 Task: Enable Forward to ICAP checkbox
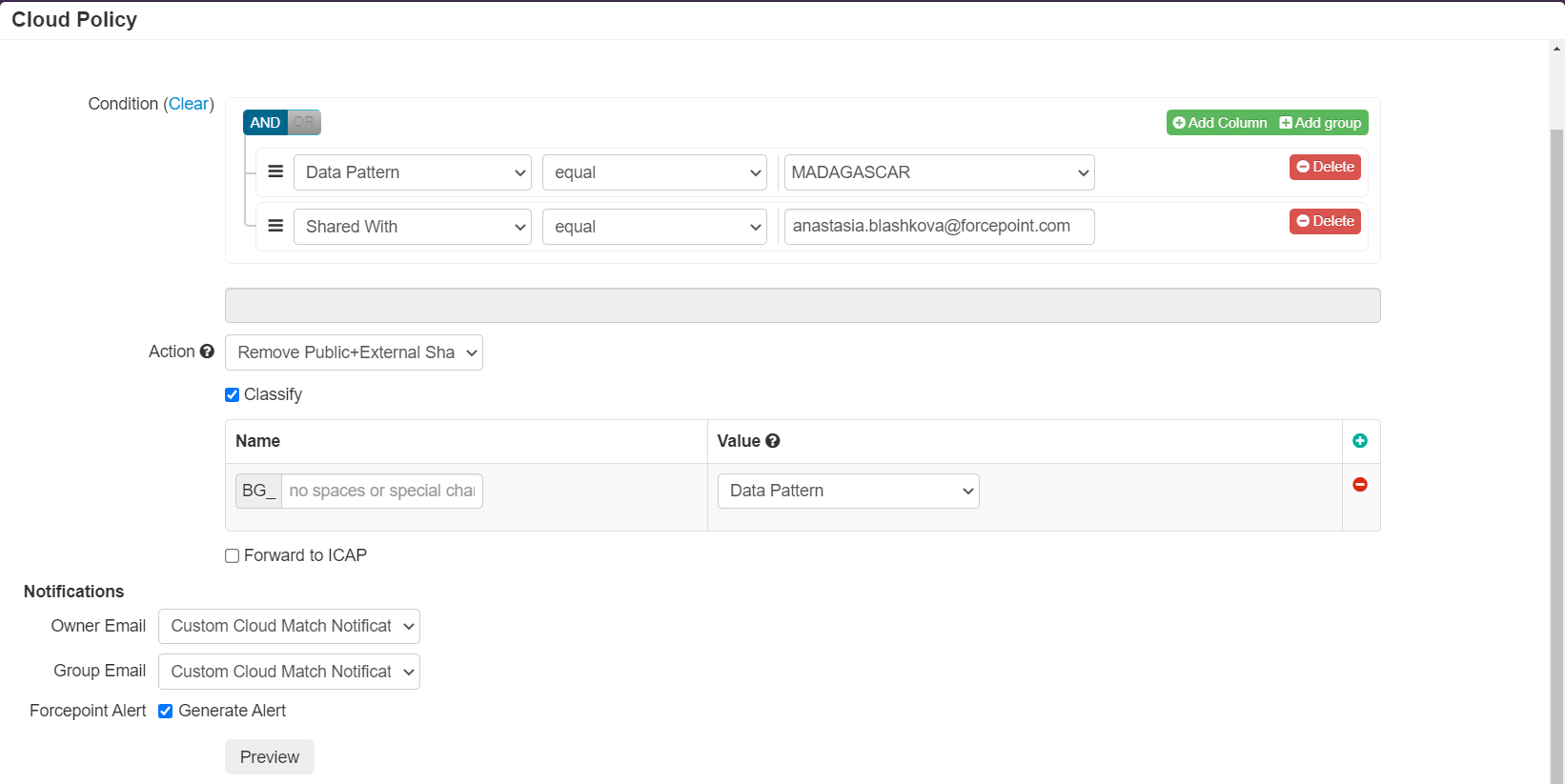pos(232,555)
